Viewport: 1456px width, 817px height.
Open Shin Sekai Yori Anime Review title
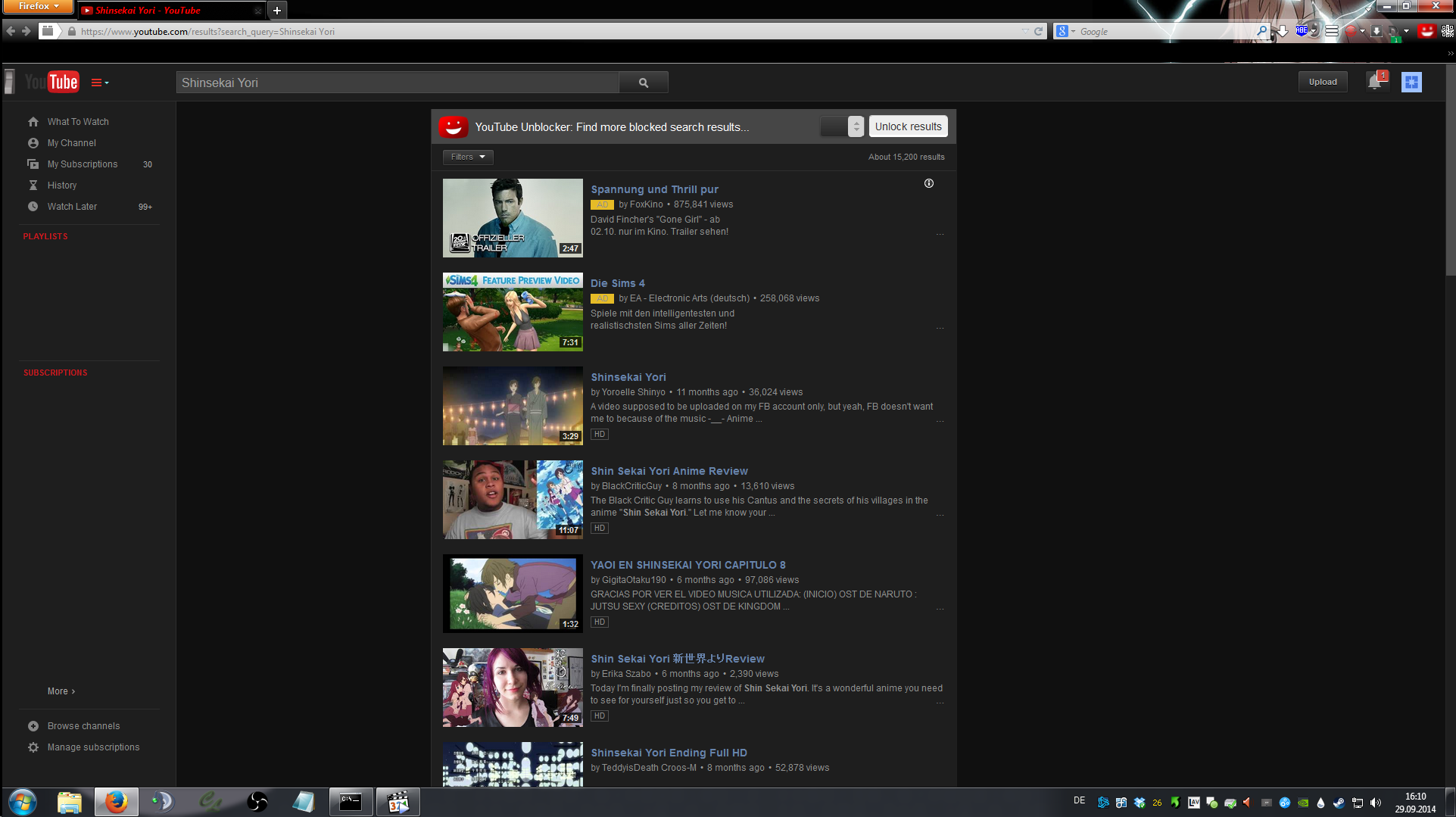pos(669,471)
